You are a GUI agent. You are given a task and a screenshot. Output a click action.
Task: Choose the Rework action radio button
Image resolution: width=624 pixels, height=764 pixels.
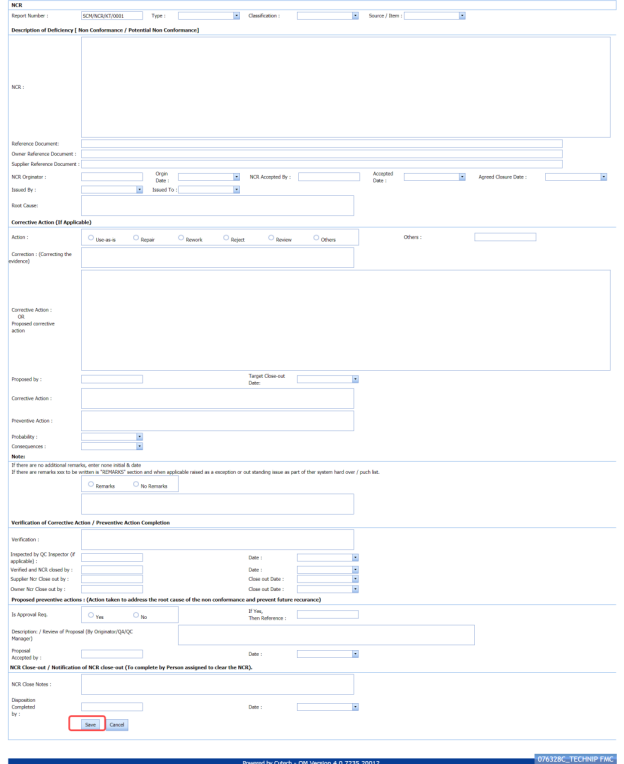(181, 238)
